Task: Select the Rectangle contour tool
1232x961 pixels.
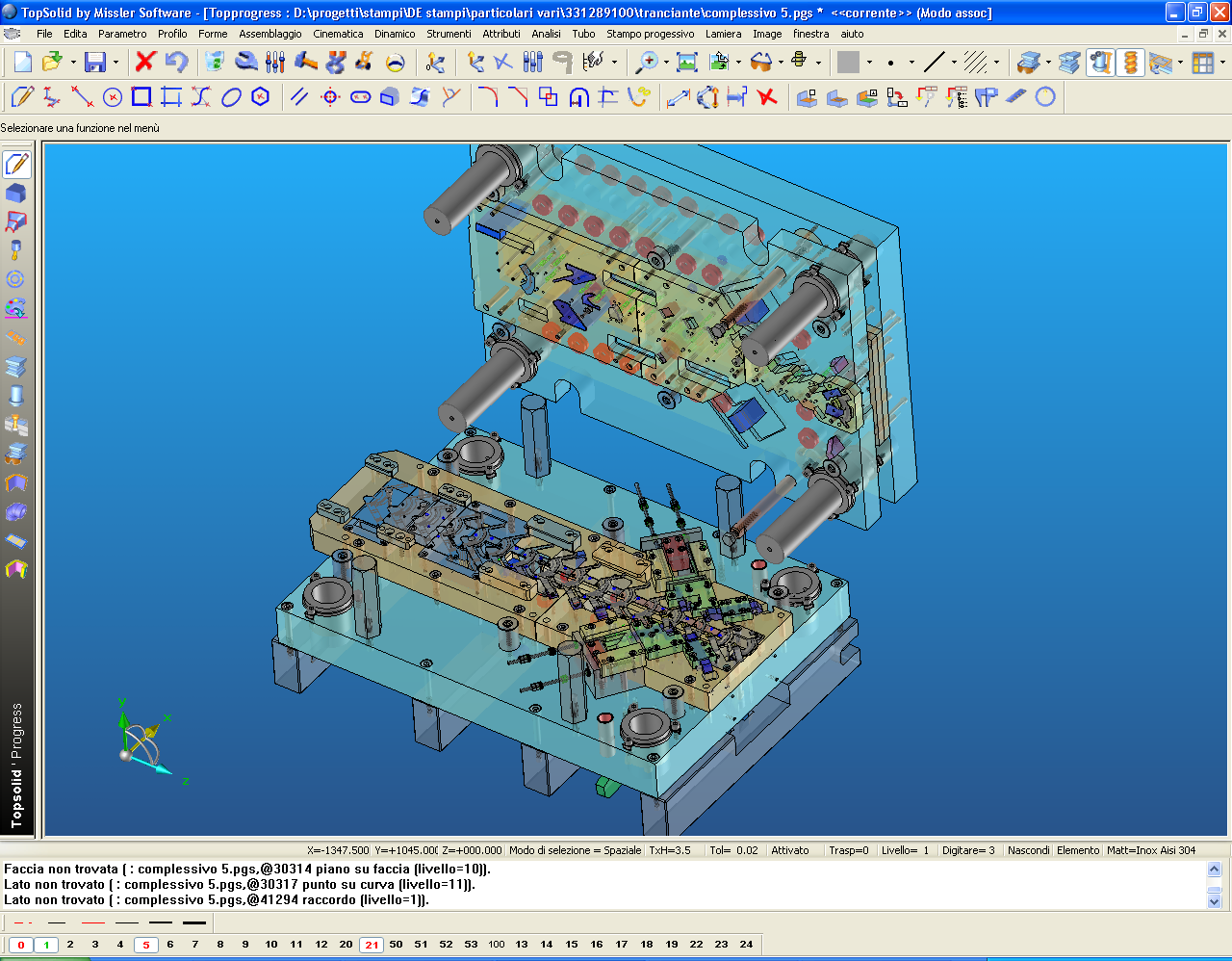Action: tap(140, 96)
